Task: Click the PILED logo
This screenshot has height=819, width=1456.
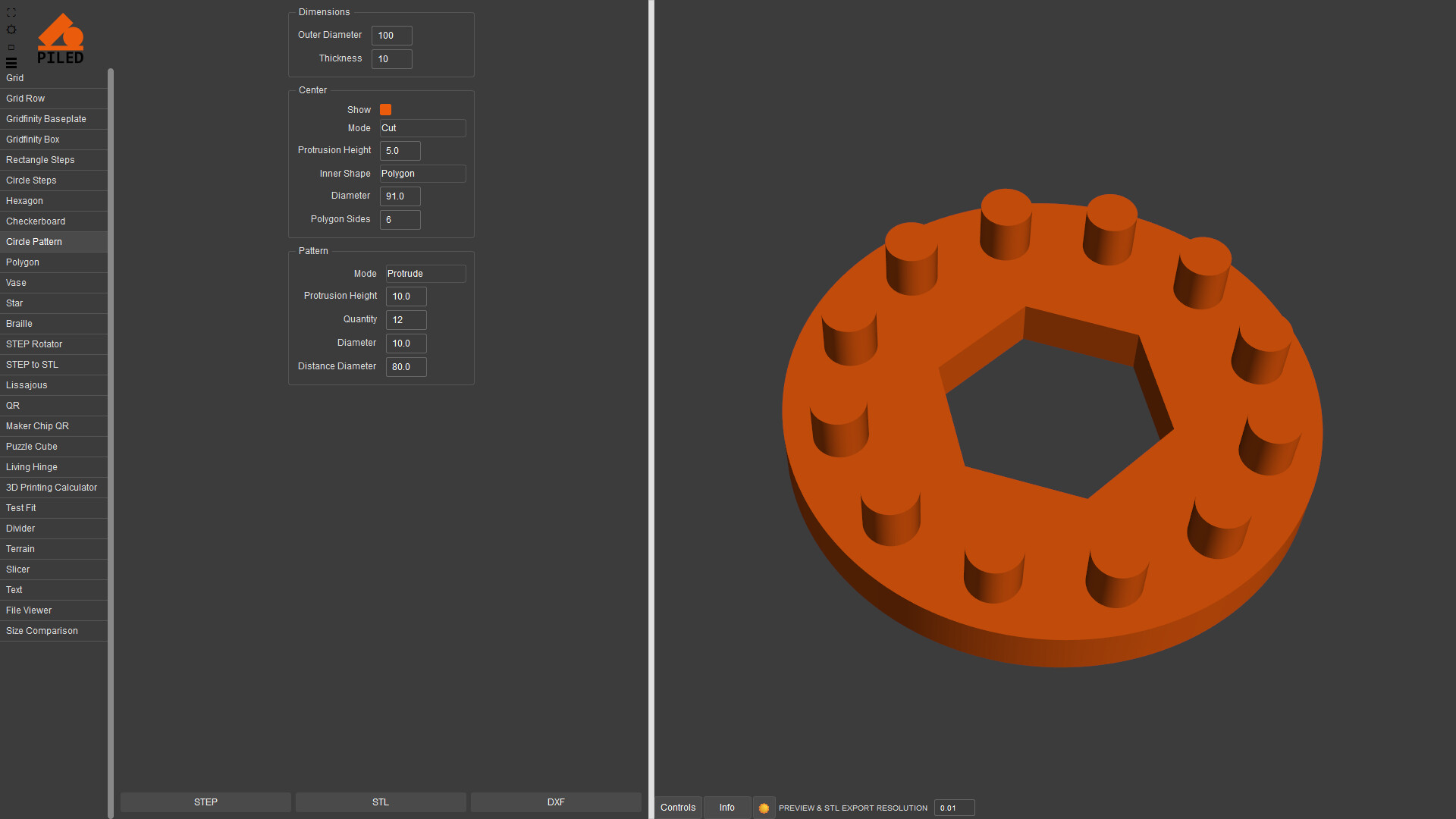Action: (61, 39)
